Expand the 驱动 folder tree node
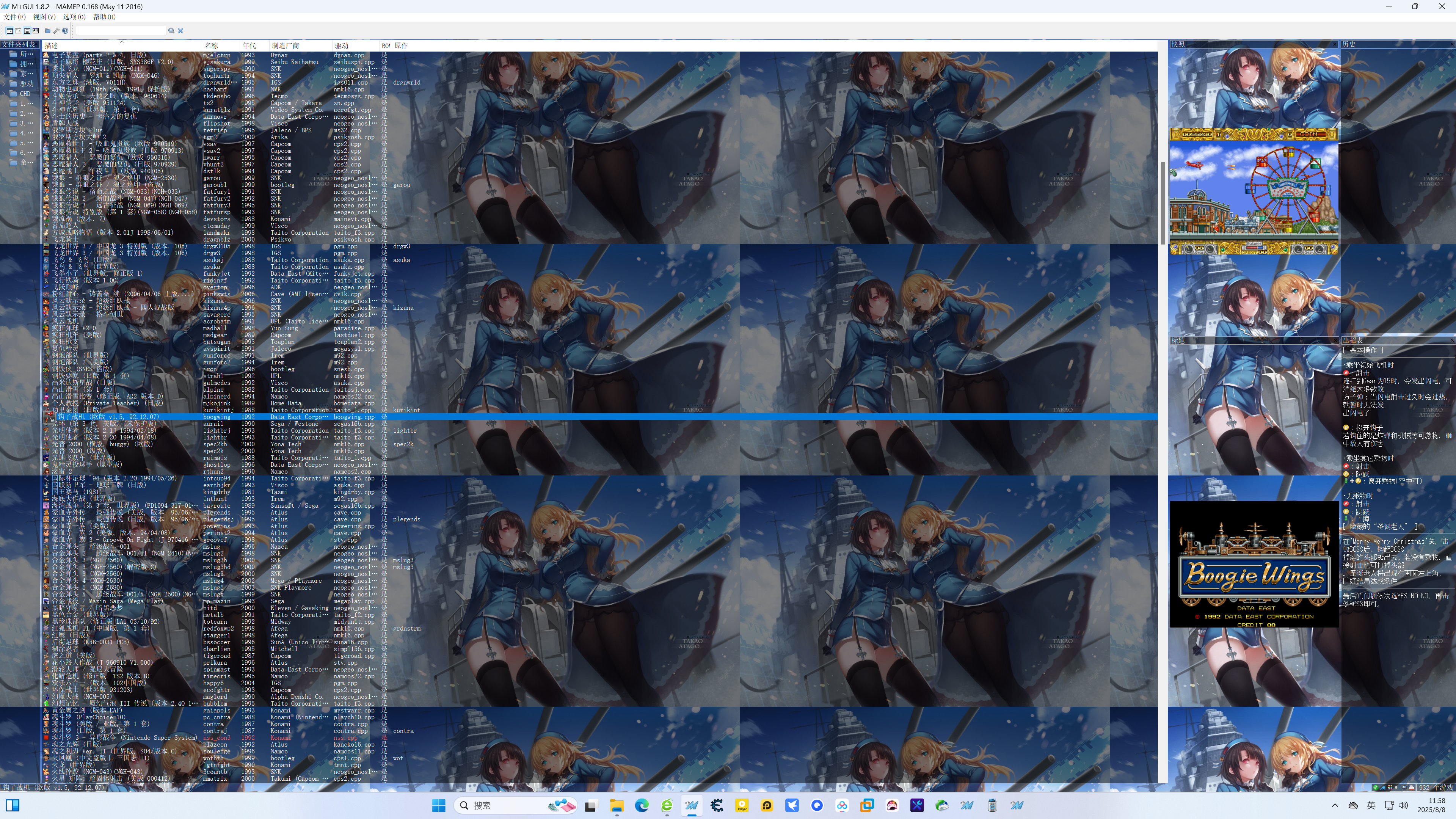Viewport: 1456px width, 819px height. pos(5,84)
